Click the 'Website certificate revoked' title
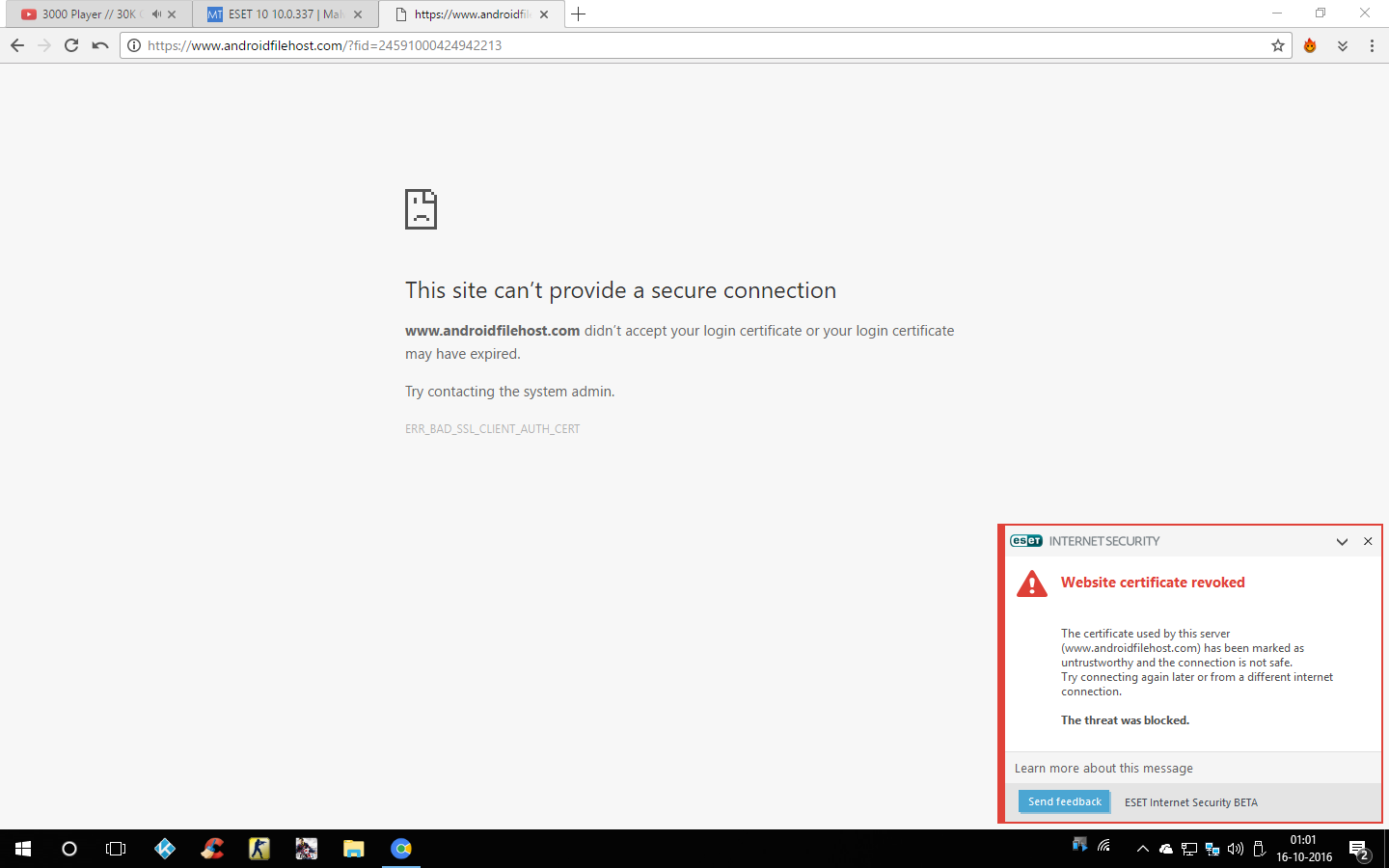1389x868 pixels. 1153,583
